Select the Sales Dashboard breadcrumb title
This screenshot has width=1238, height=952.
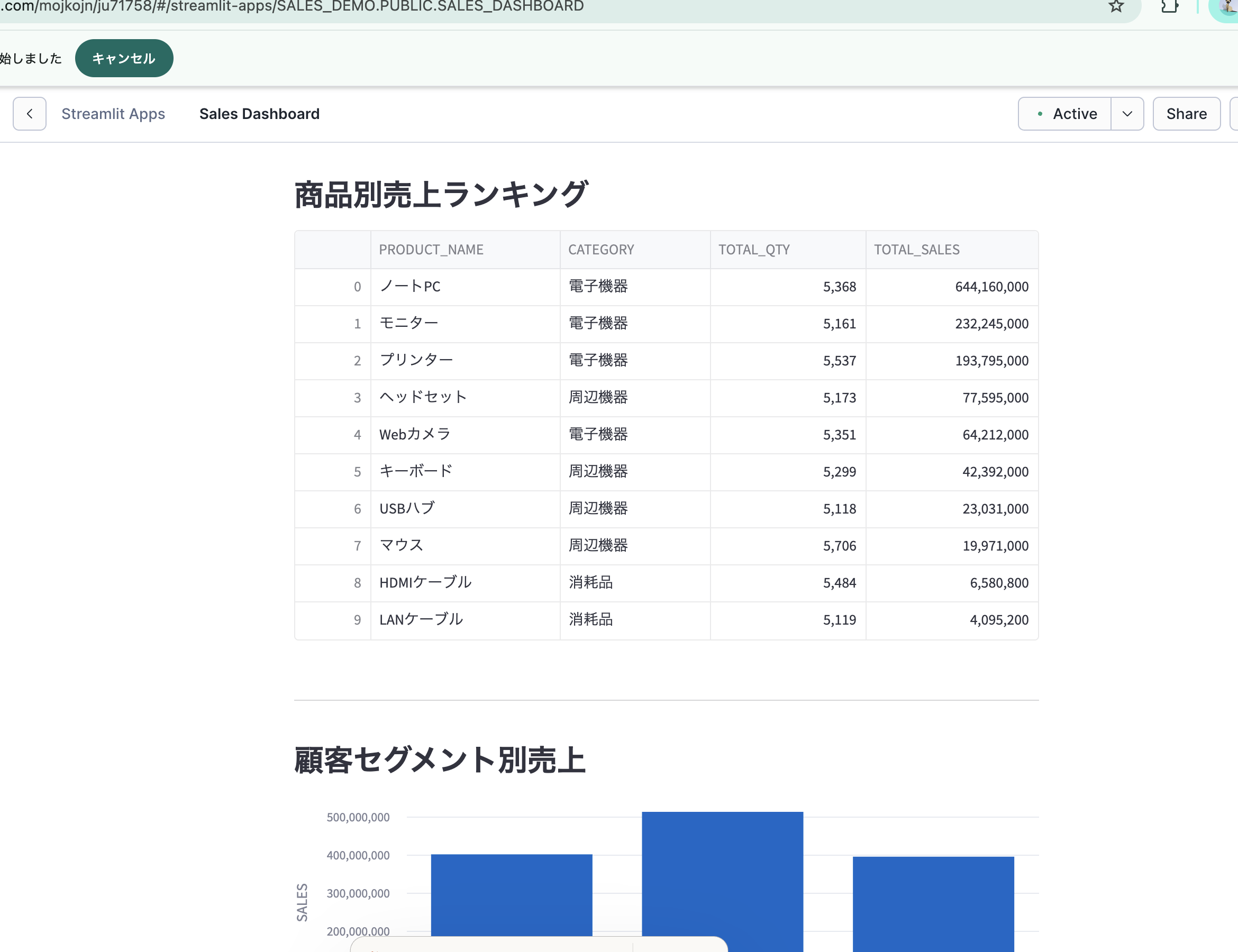coord(259,114)
